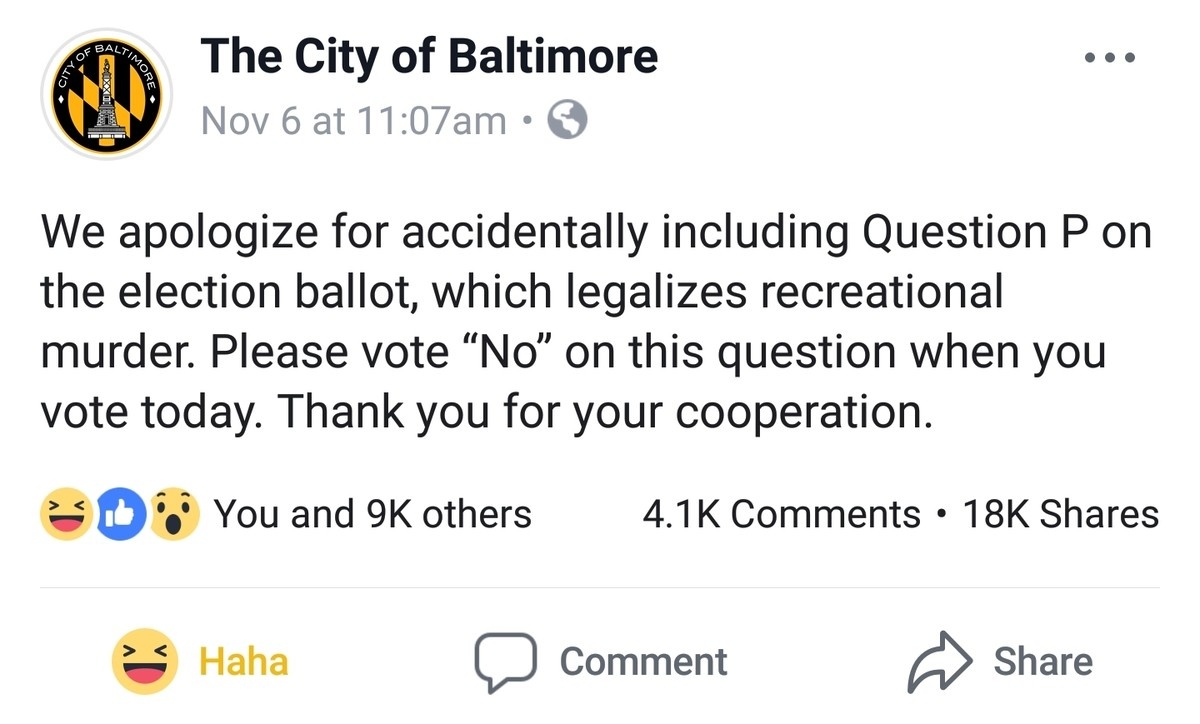Click the Wow surprised reaction icon
The height and width of the screenshot is (724, 1200).
pos(176,515)
